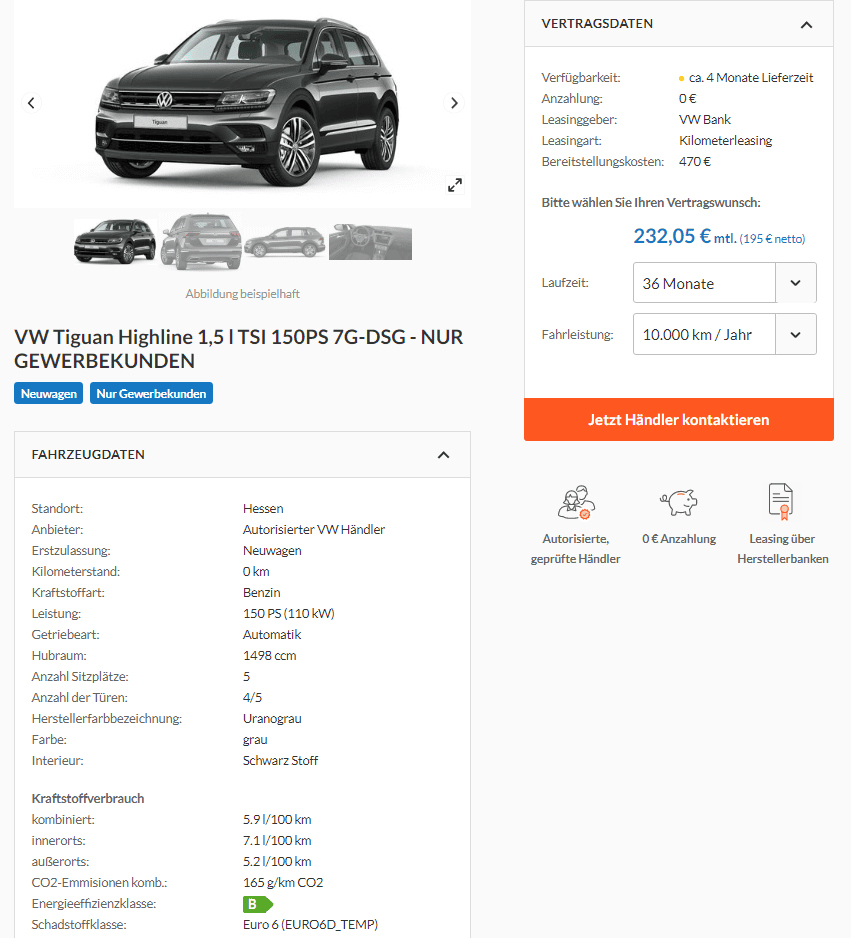851x938 pixels.
Task: Click the yellow availability status dot
Action: 682,78
